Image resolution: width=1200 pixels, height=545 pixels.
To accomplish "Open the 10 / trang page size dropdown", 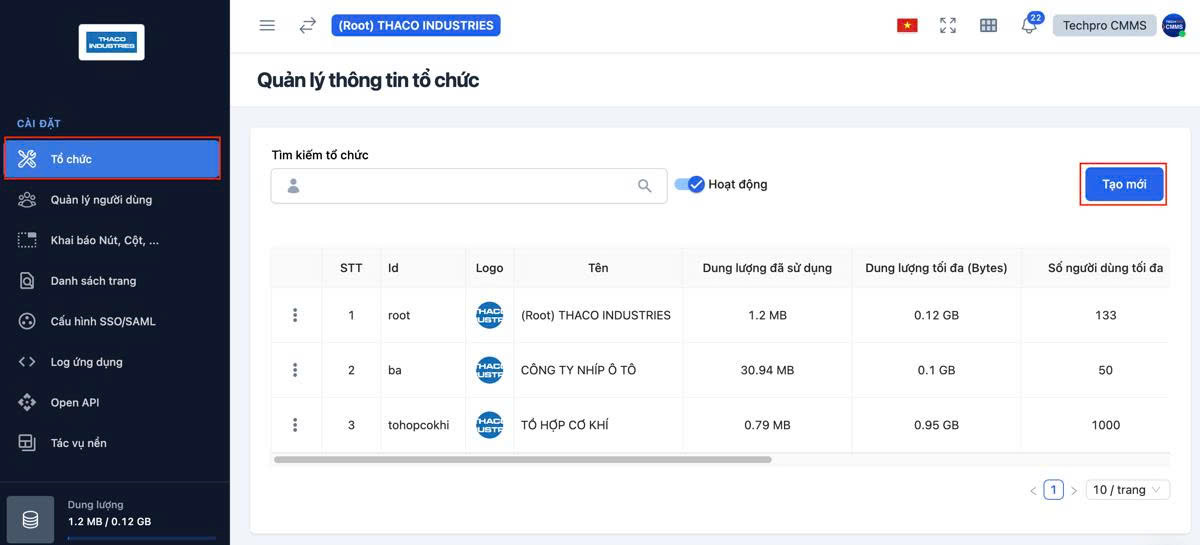I will click(1127, 490).
